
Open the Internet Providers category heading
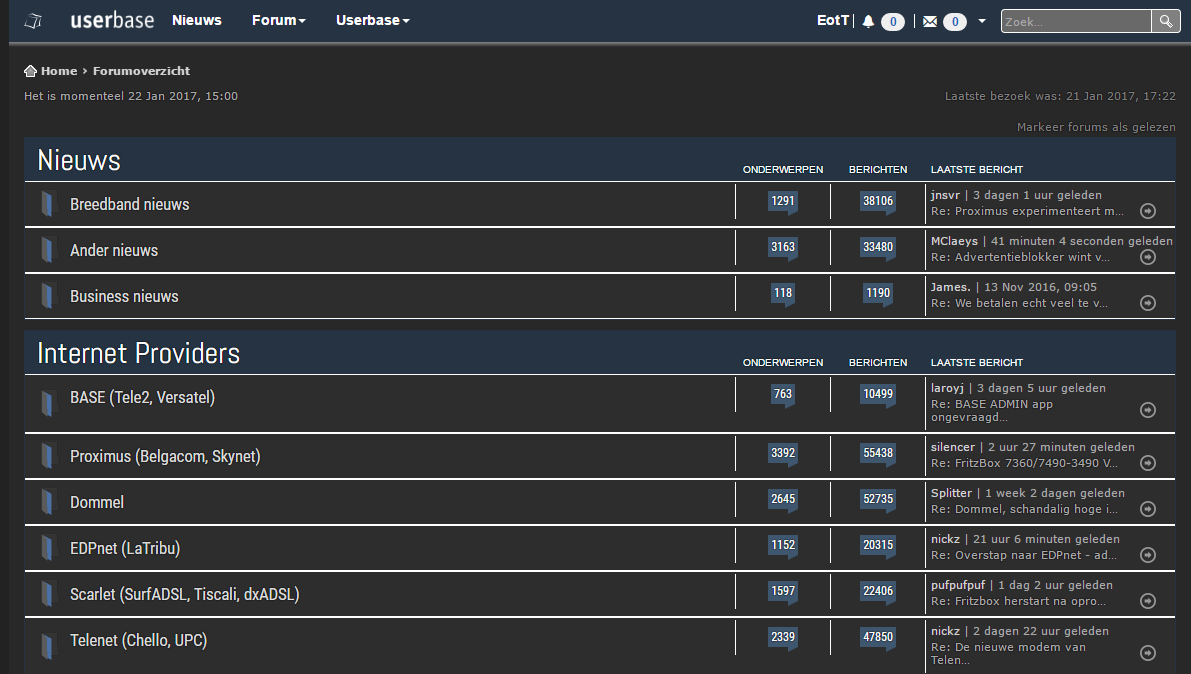(138, 353)
